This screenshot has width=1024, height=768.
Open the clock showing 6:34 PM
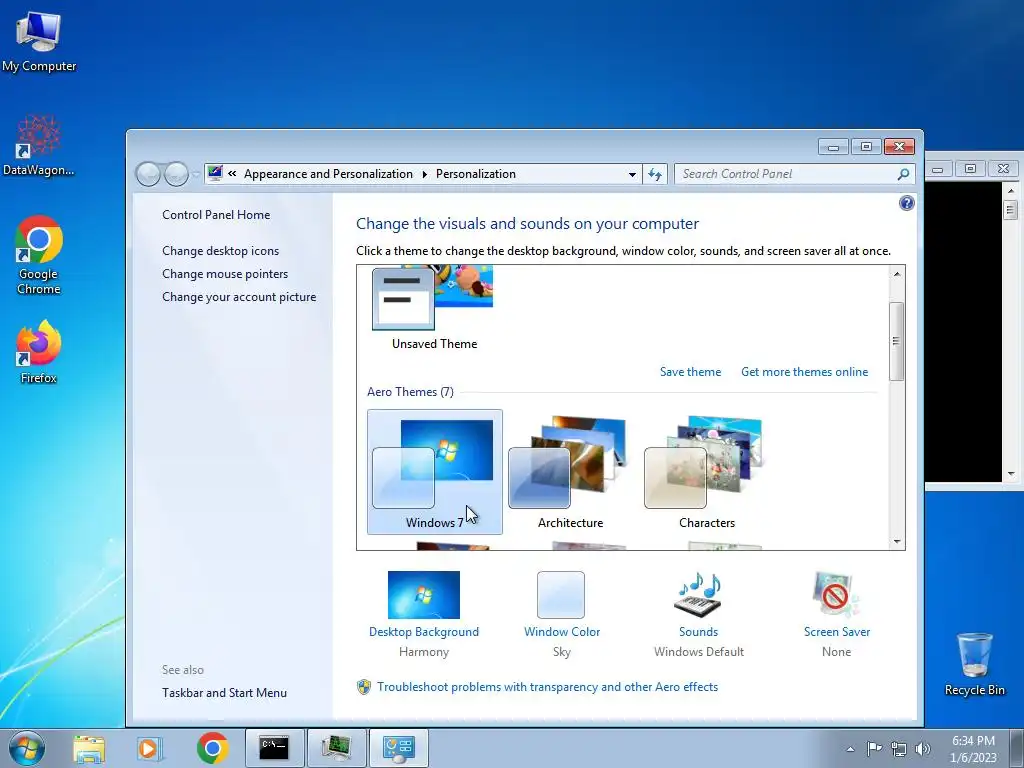(973, 749)
